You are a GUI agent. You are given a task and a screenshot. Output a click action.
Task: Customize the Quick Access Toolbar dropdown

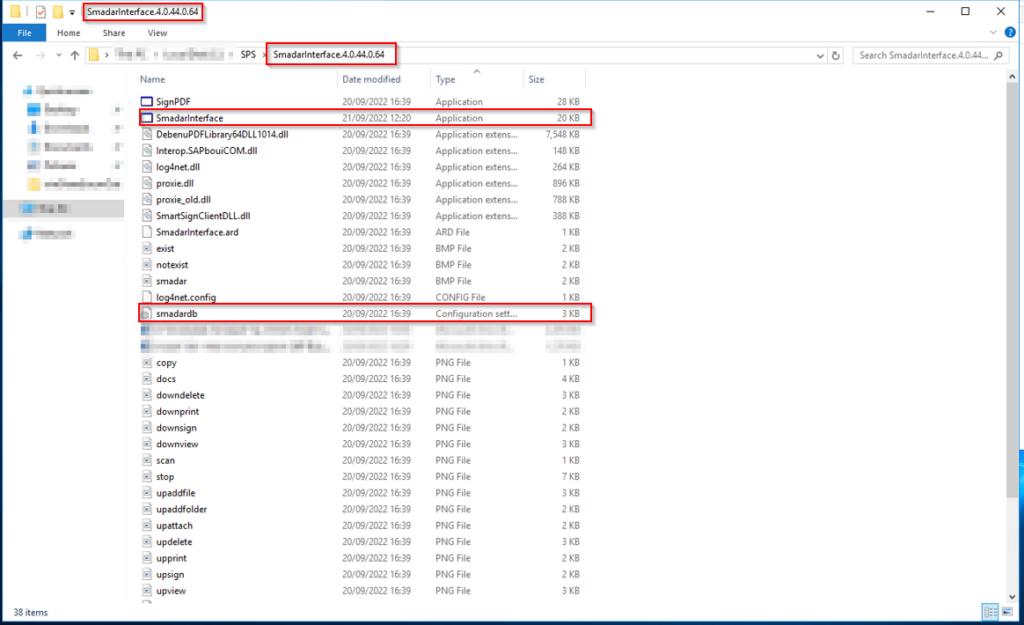pos(73,13)
